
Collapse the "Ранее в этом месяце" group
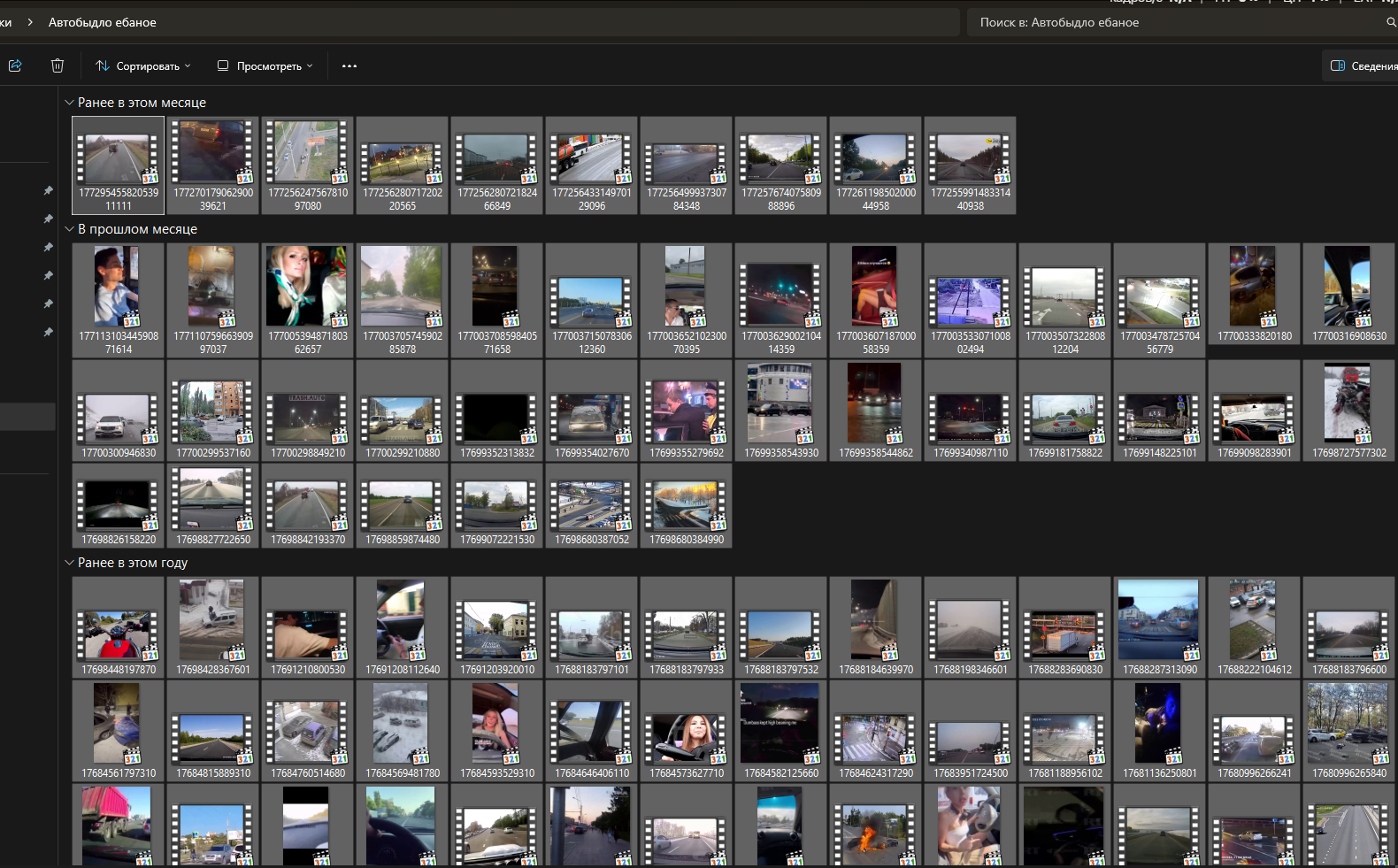pyautogui.click(x=69, y=103)
